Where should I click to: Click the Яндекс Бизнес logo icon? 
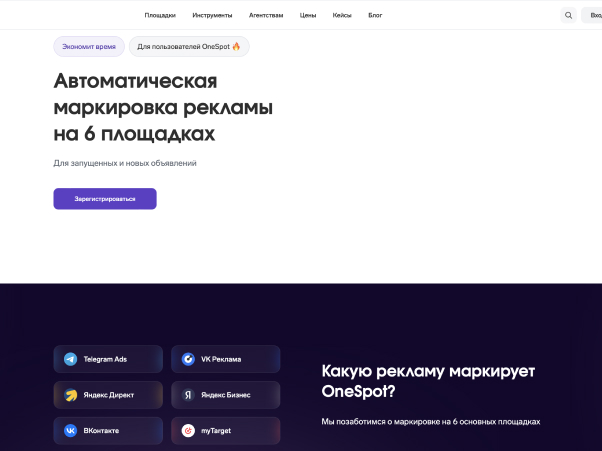(x=188, y=395)
